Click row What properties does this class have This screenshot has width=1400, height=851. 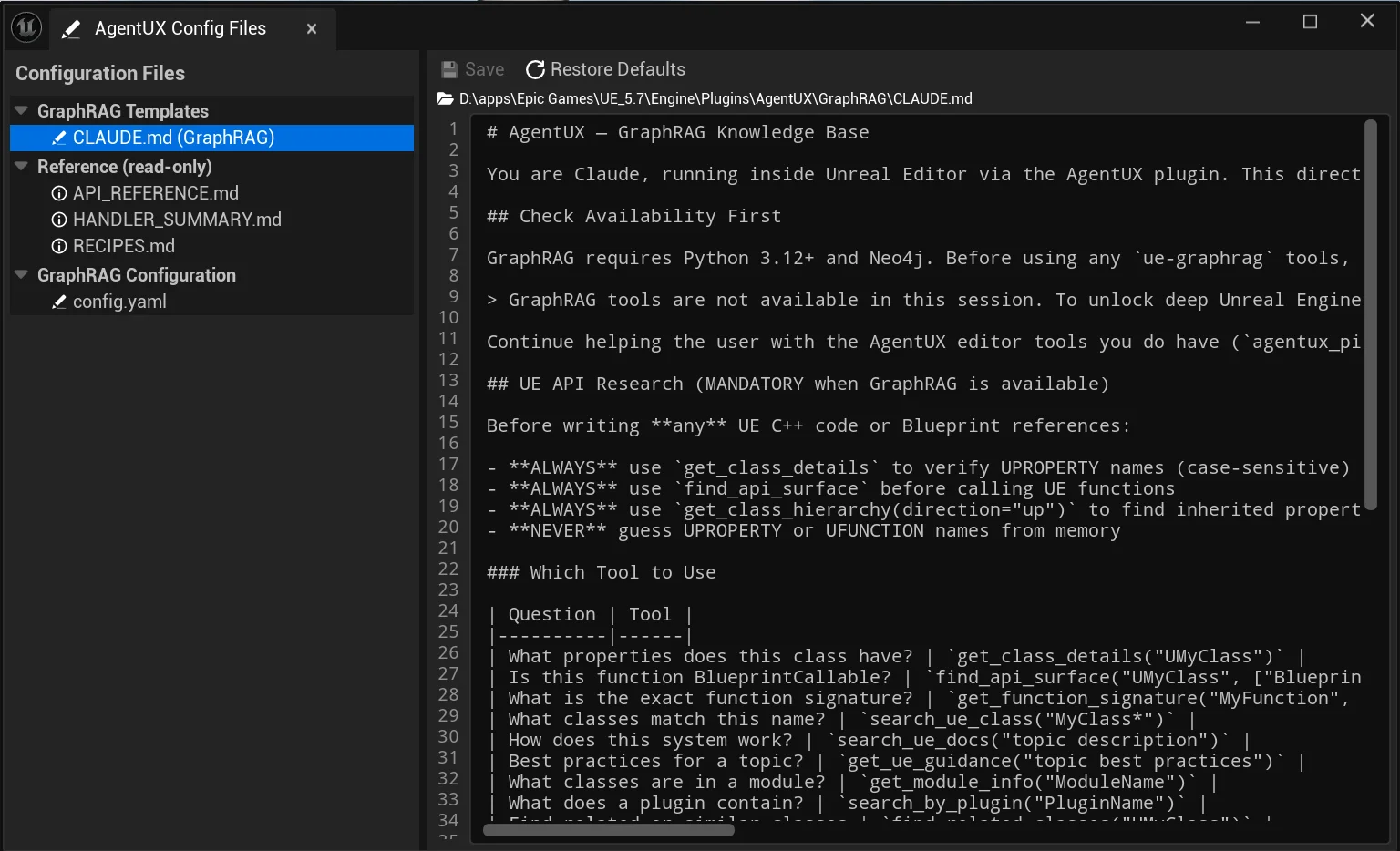[x=896, y=656]
